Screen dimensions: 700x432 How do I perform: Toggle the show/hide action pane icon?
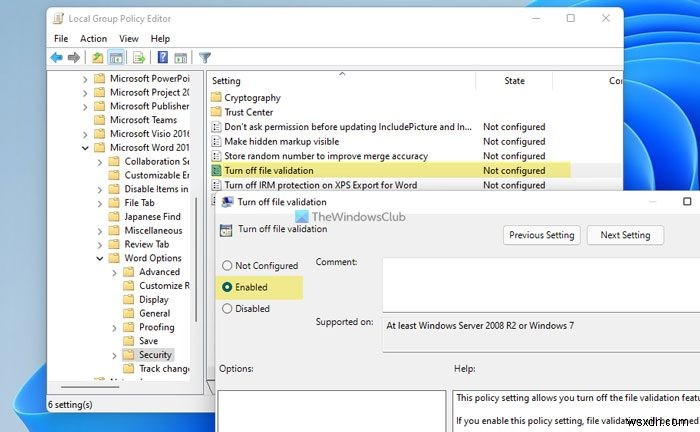coord(180,58)
